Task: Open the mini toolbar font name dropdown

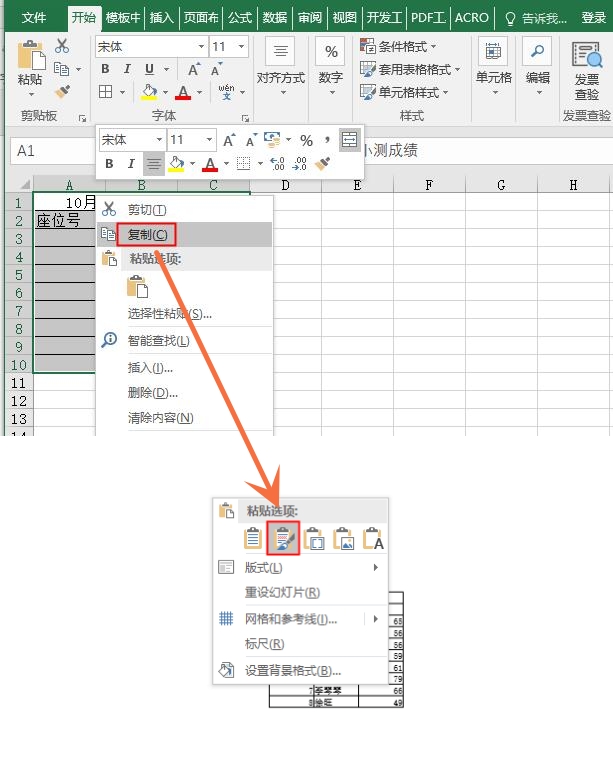Action: click(159, 140)
